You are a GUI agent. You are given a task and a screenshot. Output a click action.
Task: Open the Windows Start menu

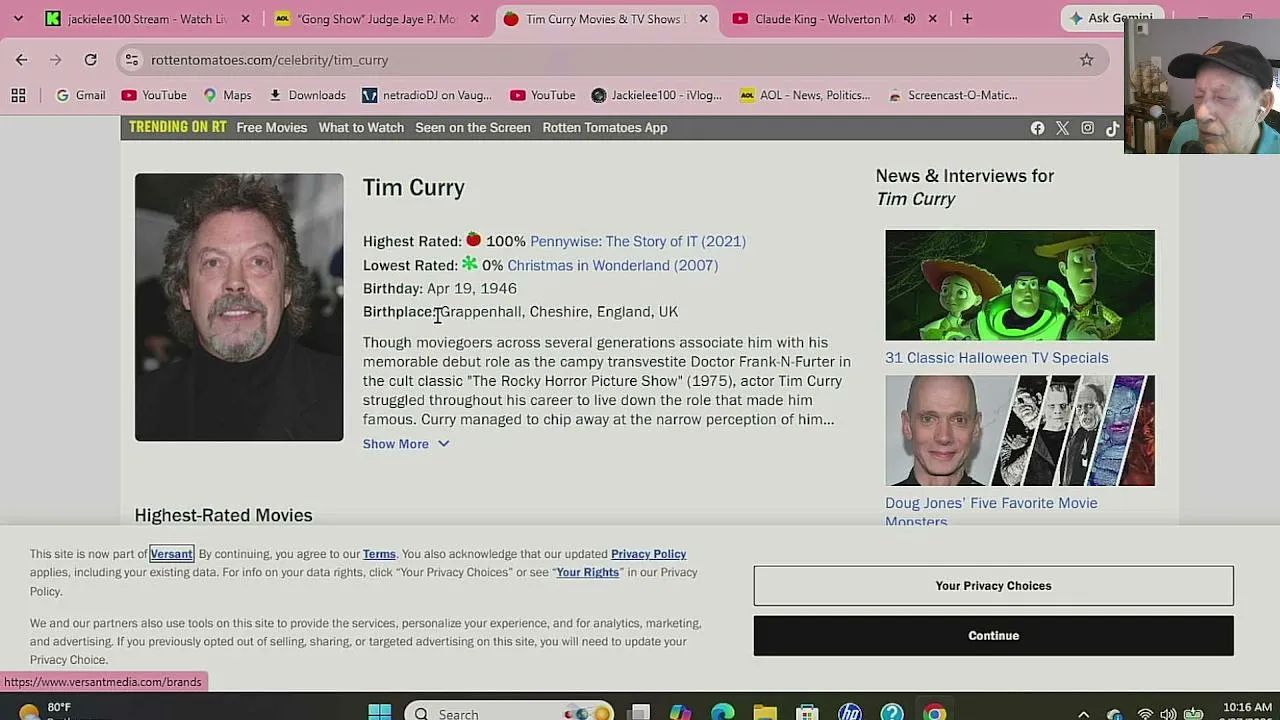pyautogui.click(x=380, y=713)
